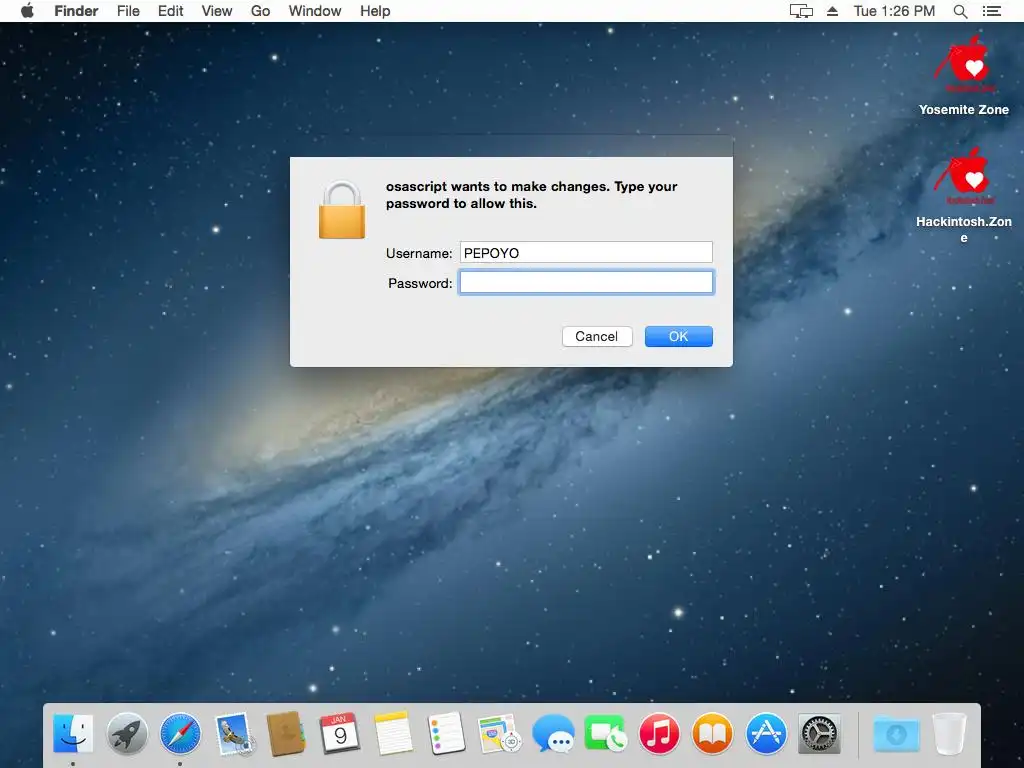Open Finder from the Dock
This screenshot has width=1024, height=768.
[72, 733]
